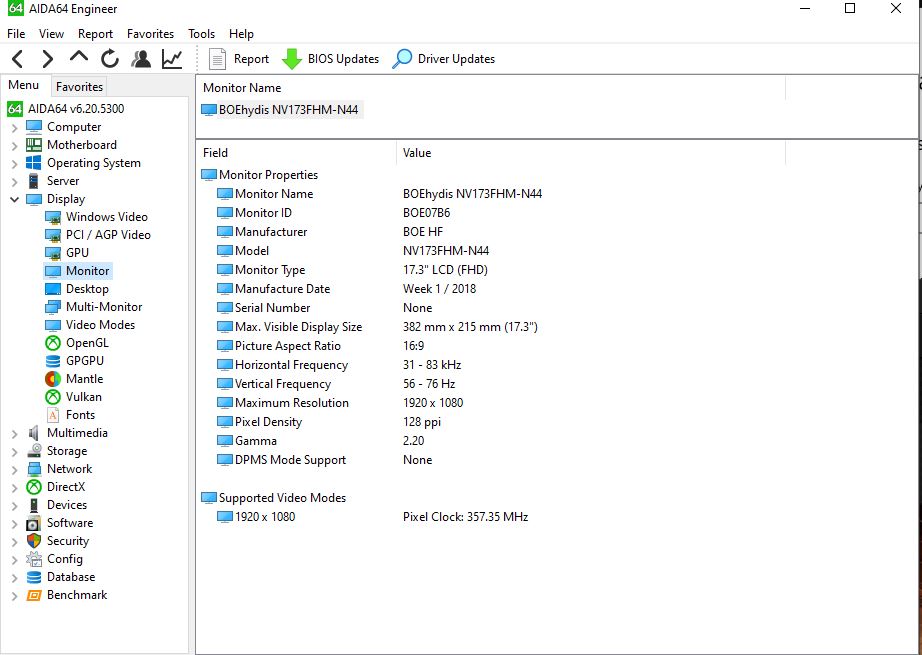Viewport: 922px width, 655px height.
Task: Click the Report document icon
Action: click(218, 59)
